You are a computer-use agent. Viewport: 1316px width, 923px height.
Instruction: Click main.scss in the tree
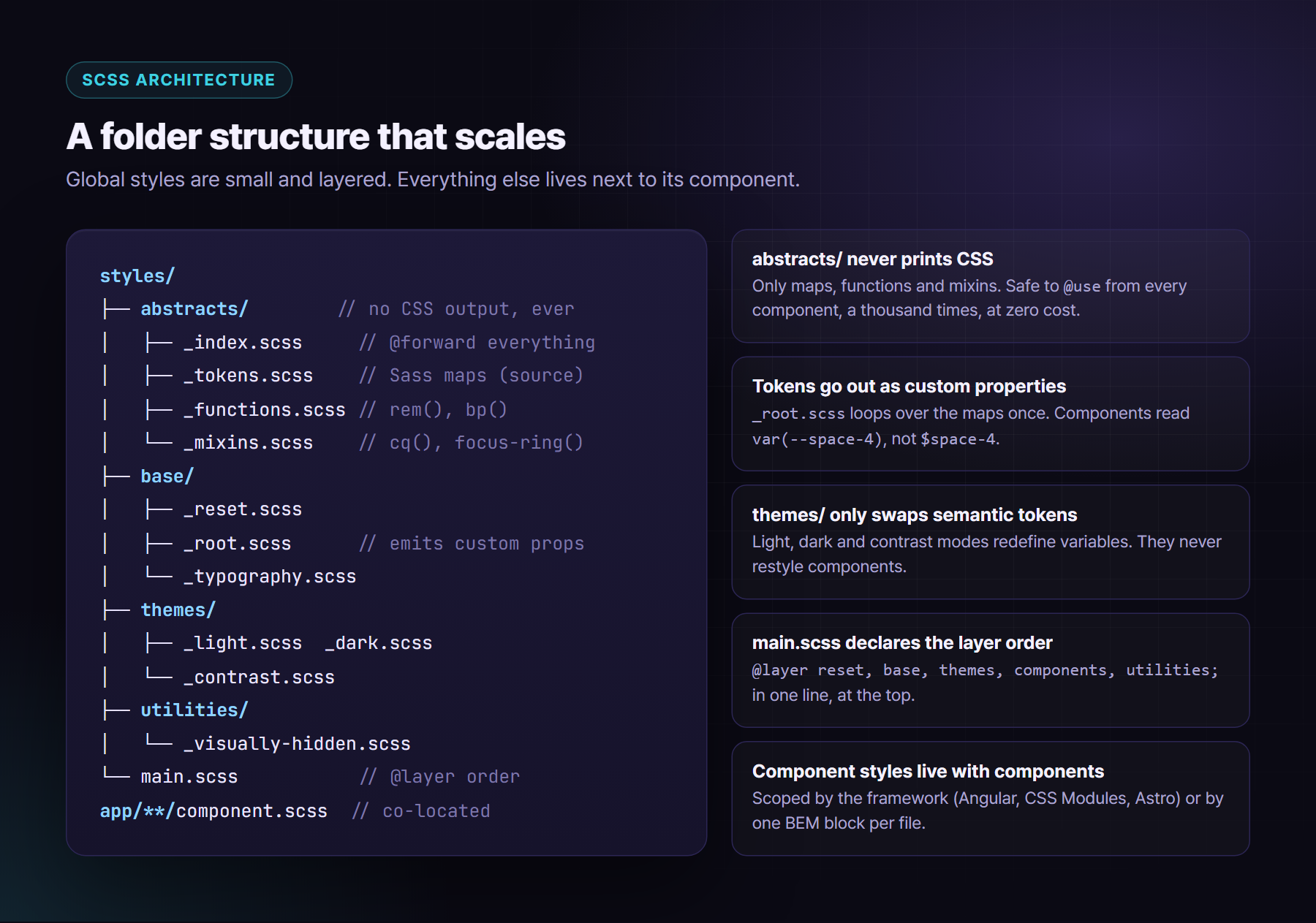point(189,777)
